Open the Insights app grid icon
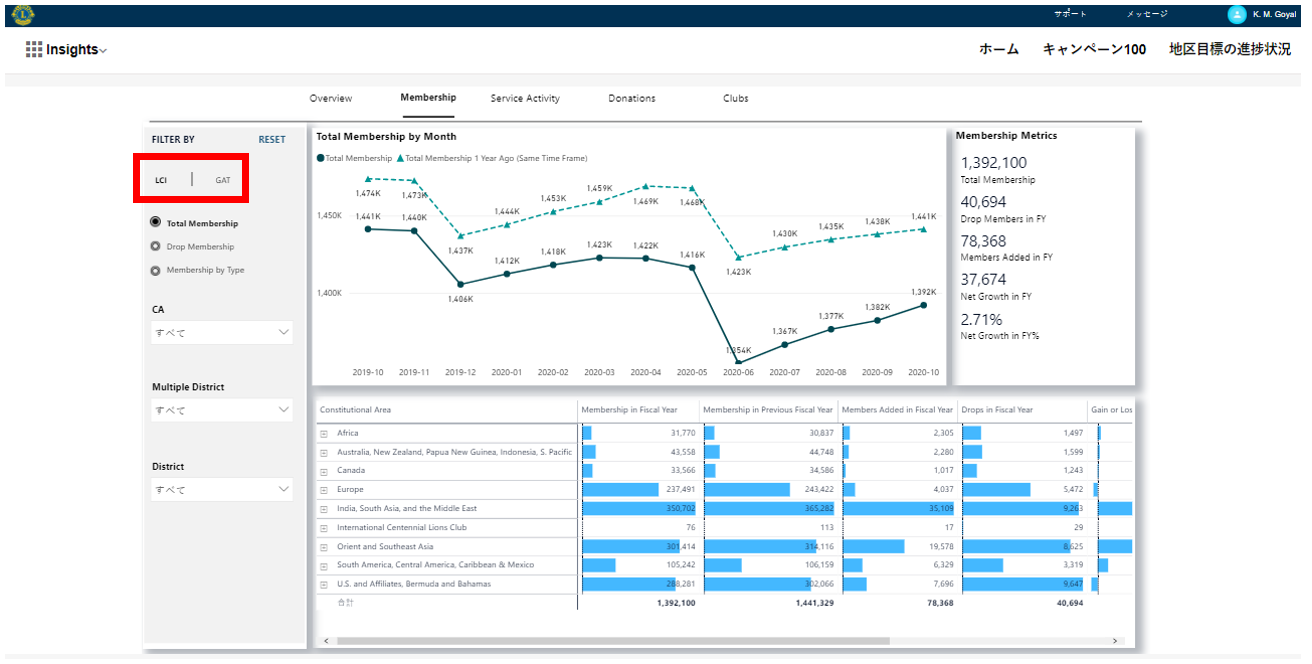 coord(34,50)
